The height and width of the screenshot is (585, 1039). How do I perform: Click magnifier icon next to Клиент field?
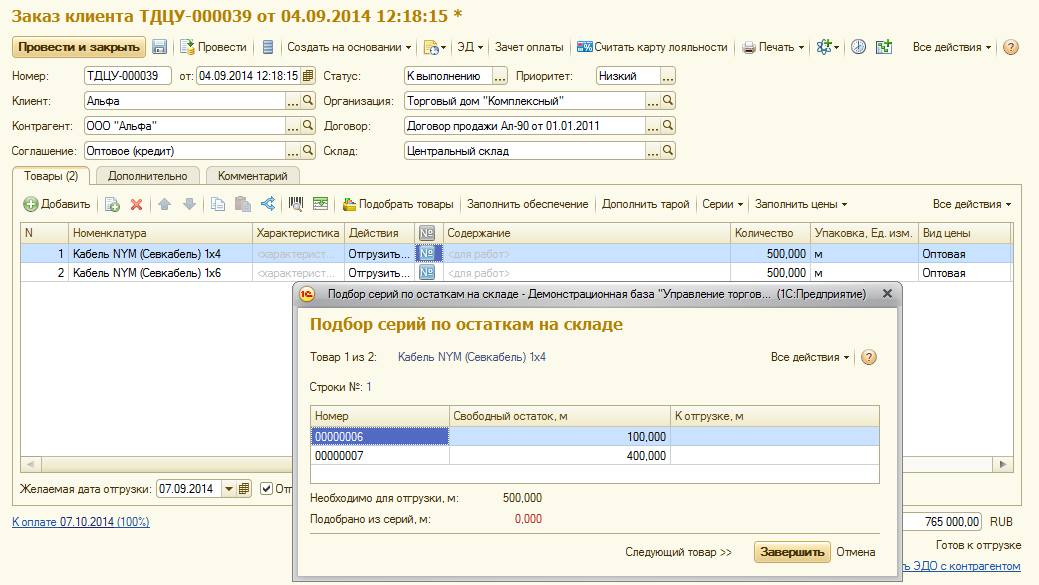click(x=308, y=101)
